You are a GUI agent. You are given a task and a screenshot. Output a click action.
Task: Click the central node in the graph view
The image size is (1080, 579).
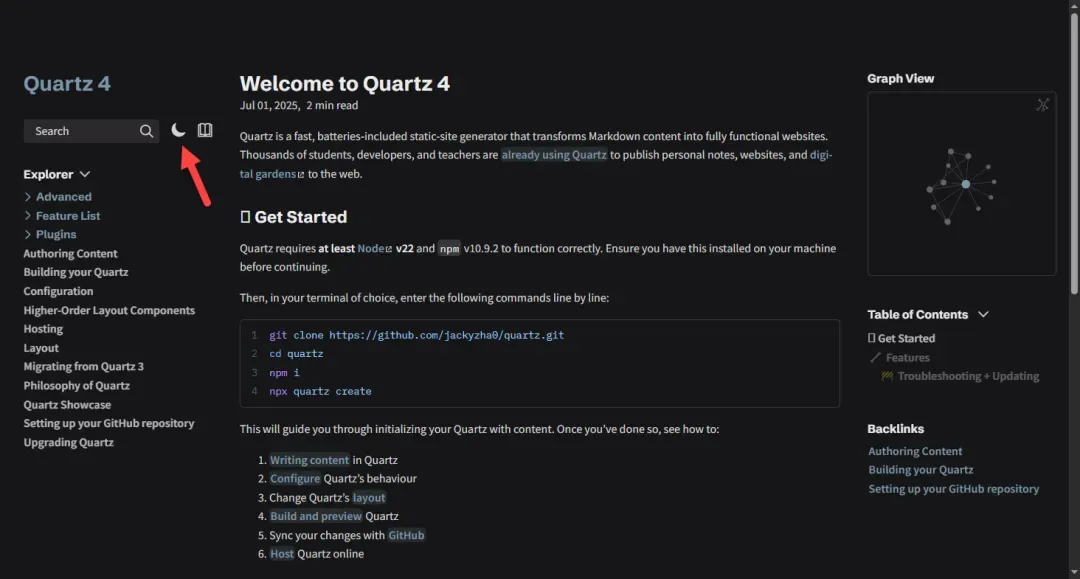[966, 184]
